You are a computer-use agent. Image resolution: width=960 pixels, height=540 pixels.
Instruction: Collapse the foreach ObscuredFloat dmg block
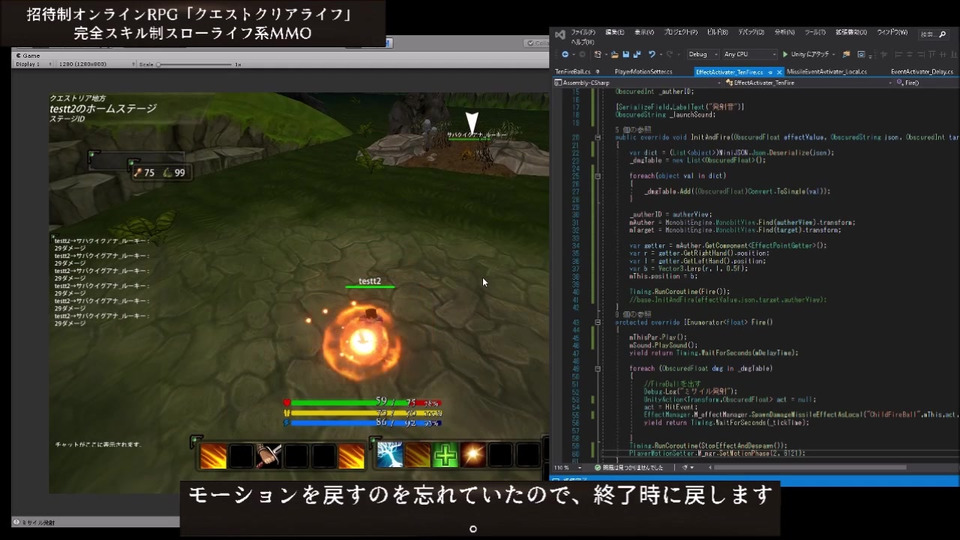(x=598, y=369)
